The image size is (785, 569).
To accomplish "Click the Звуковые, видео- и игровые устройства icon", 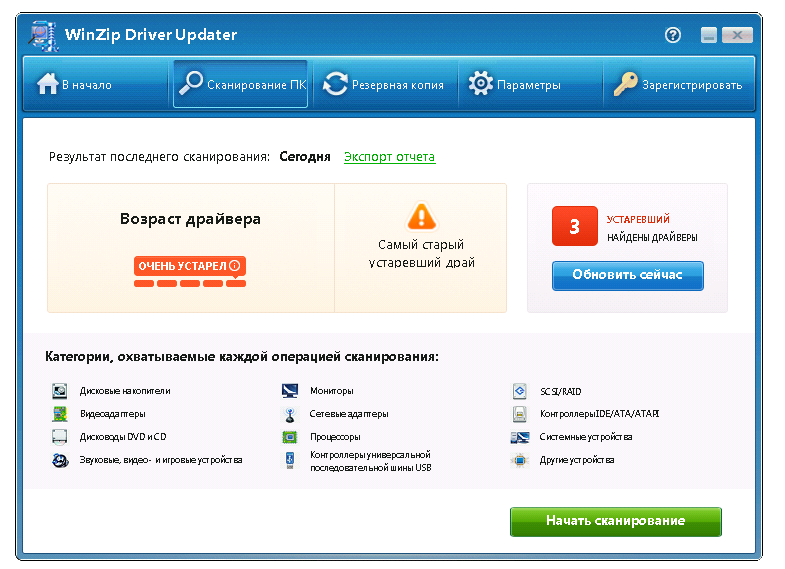I will point(60,460).
